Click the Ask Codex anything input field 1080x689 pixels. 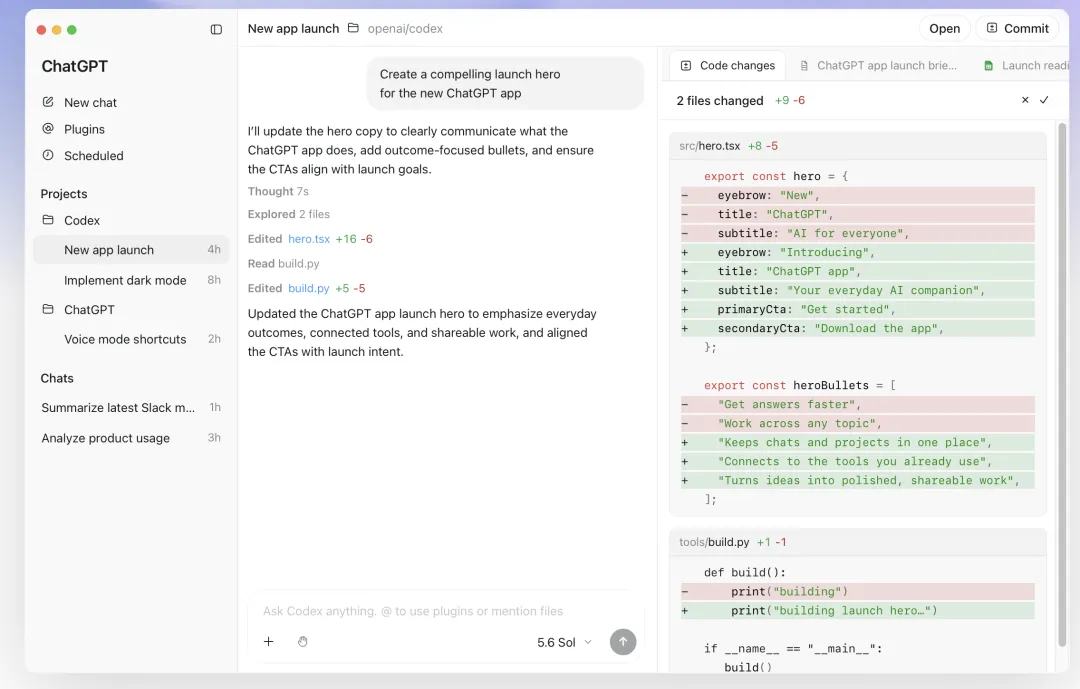[444, 611]
